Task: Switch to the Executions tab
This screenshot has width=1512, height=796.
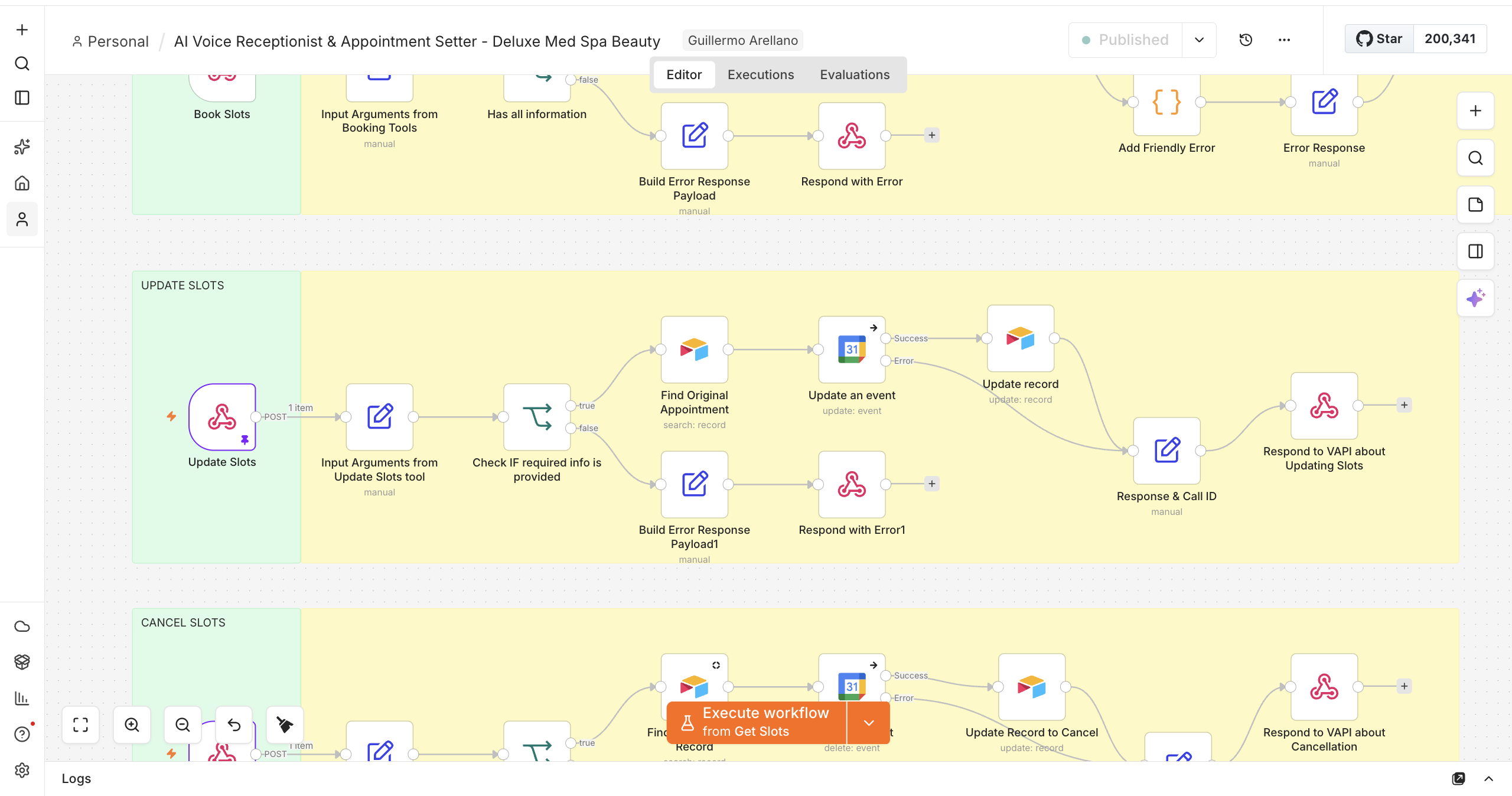Action: 761,74
